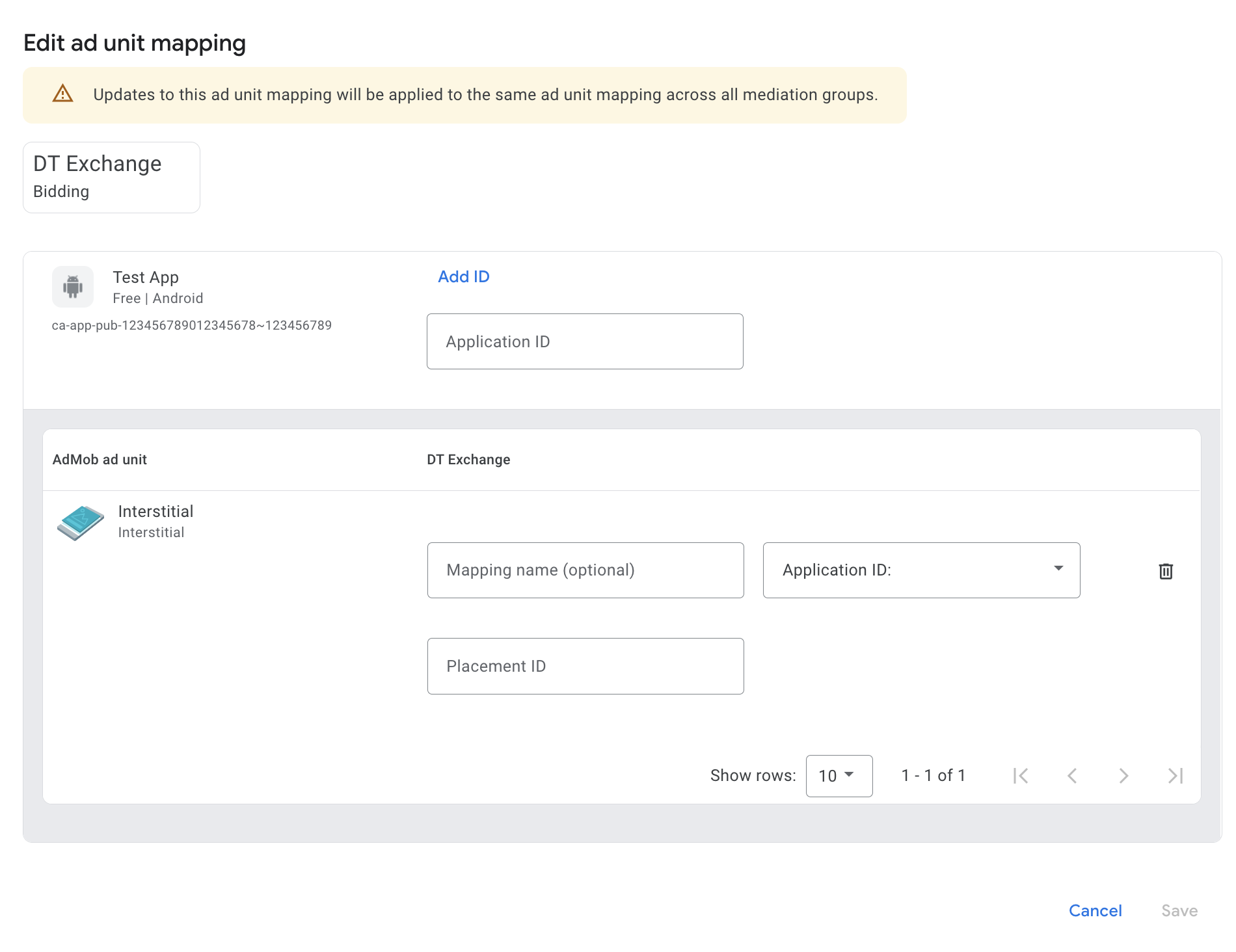1236x952 pixels.
Task: Click the AdMob ad unit column header
Action: click(100, 460)
